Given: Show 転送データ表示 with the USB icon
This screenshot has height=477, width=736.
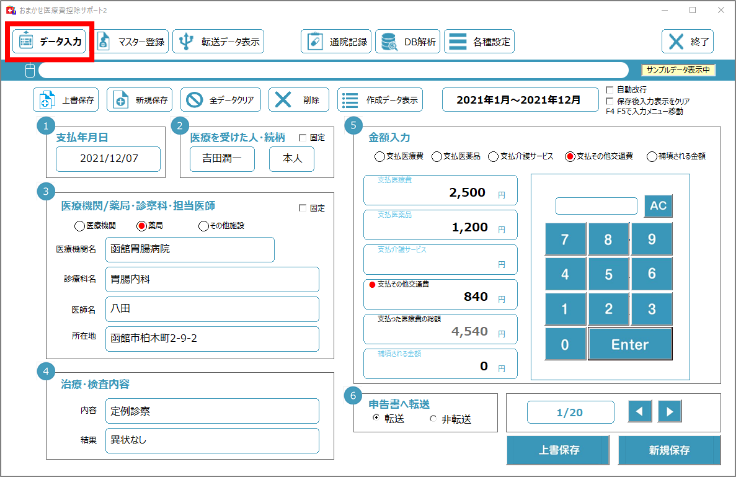Looking at the screenshot, I should point(218,42).
